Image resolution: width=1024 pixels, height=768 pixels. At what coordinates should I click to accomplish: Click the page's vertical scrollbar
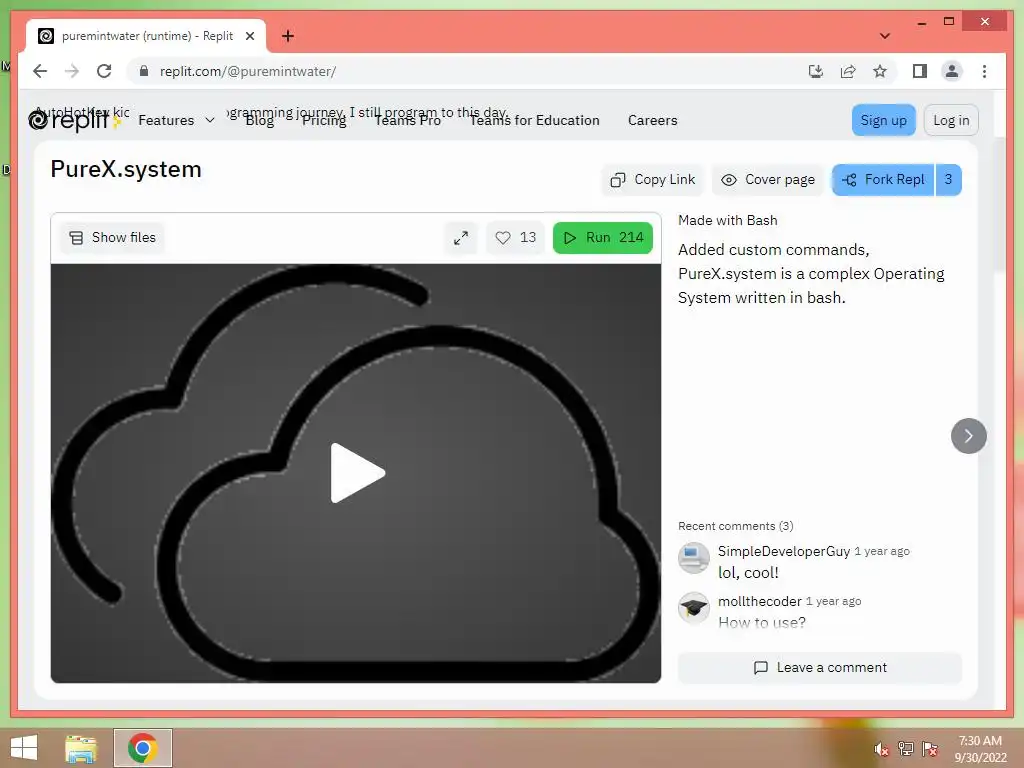(999, 205)
